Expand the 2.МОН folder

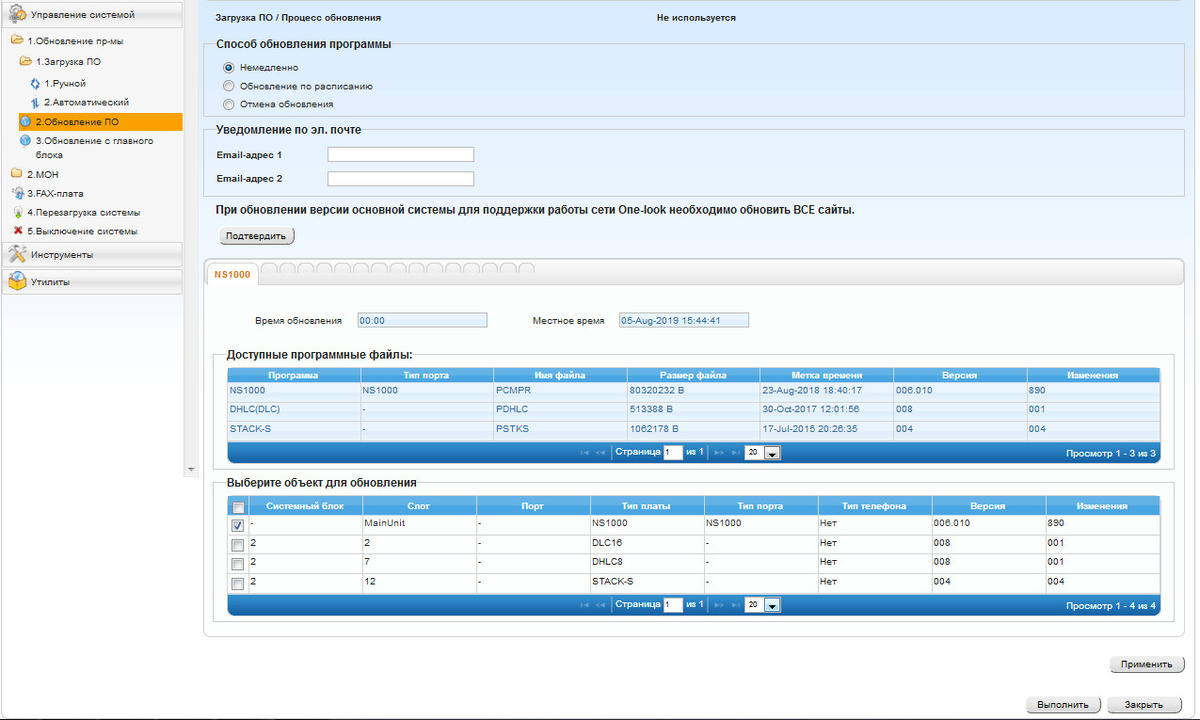16,174
